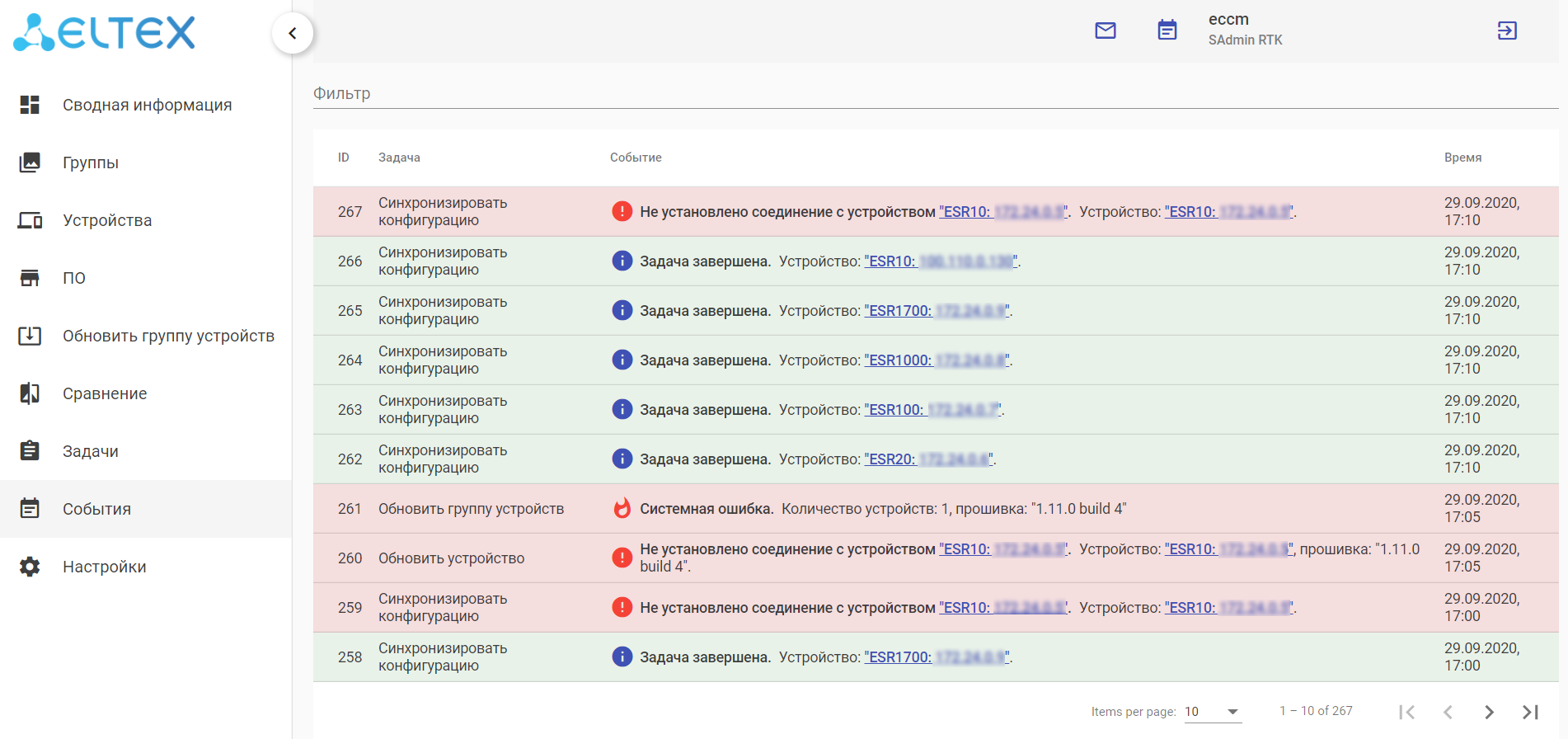Click into the Фильтр input field
Viewport: 1568px width, 739px height.
click(x=935, y=93)
